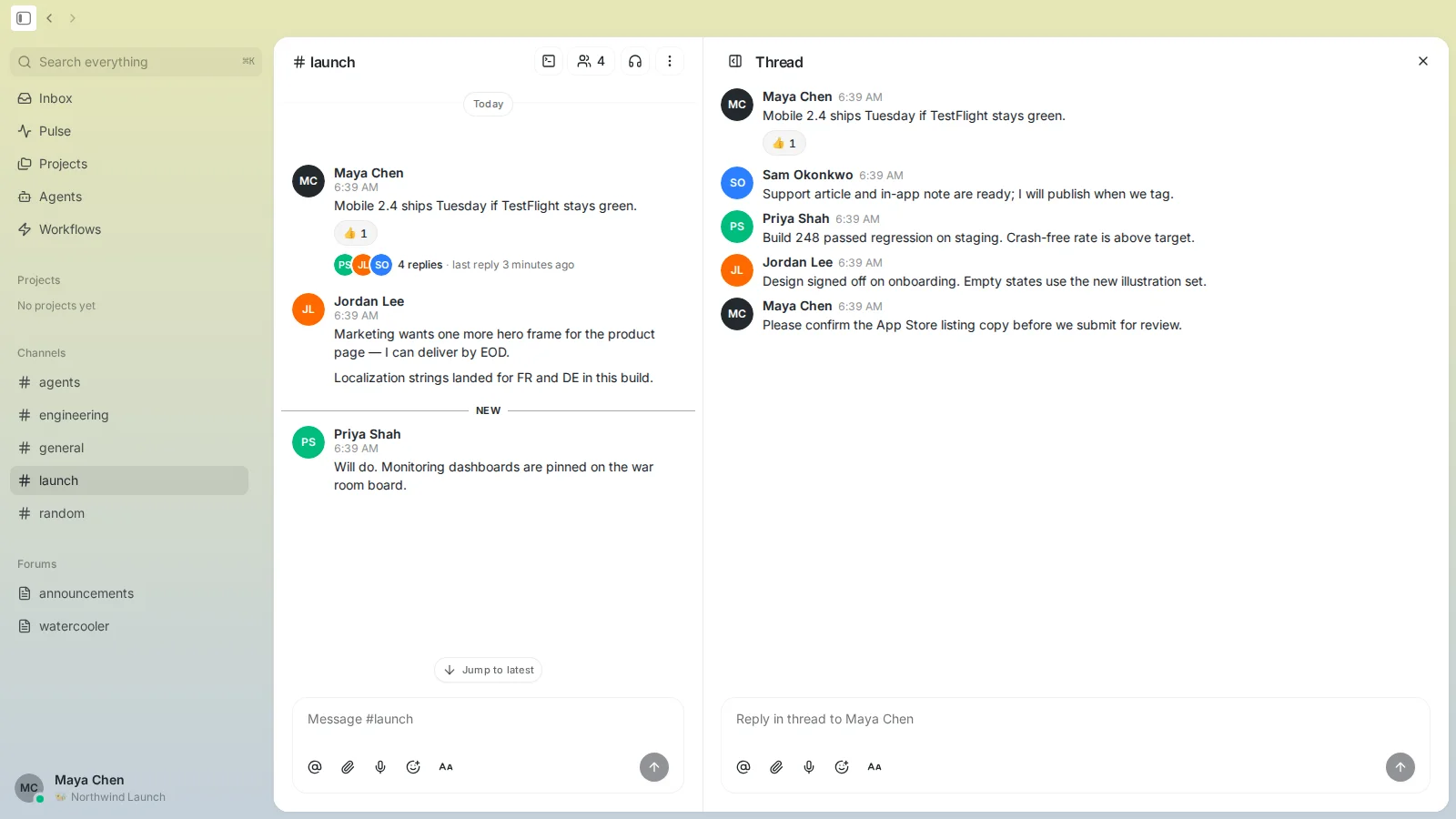Screen dimensions: 1456x819
Task: Open Inbox in the sidebar
Action: click(129, 98)
